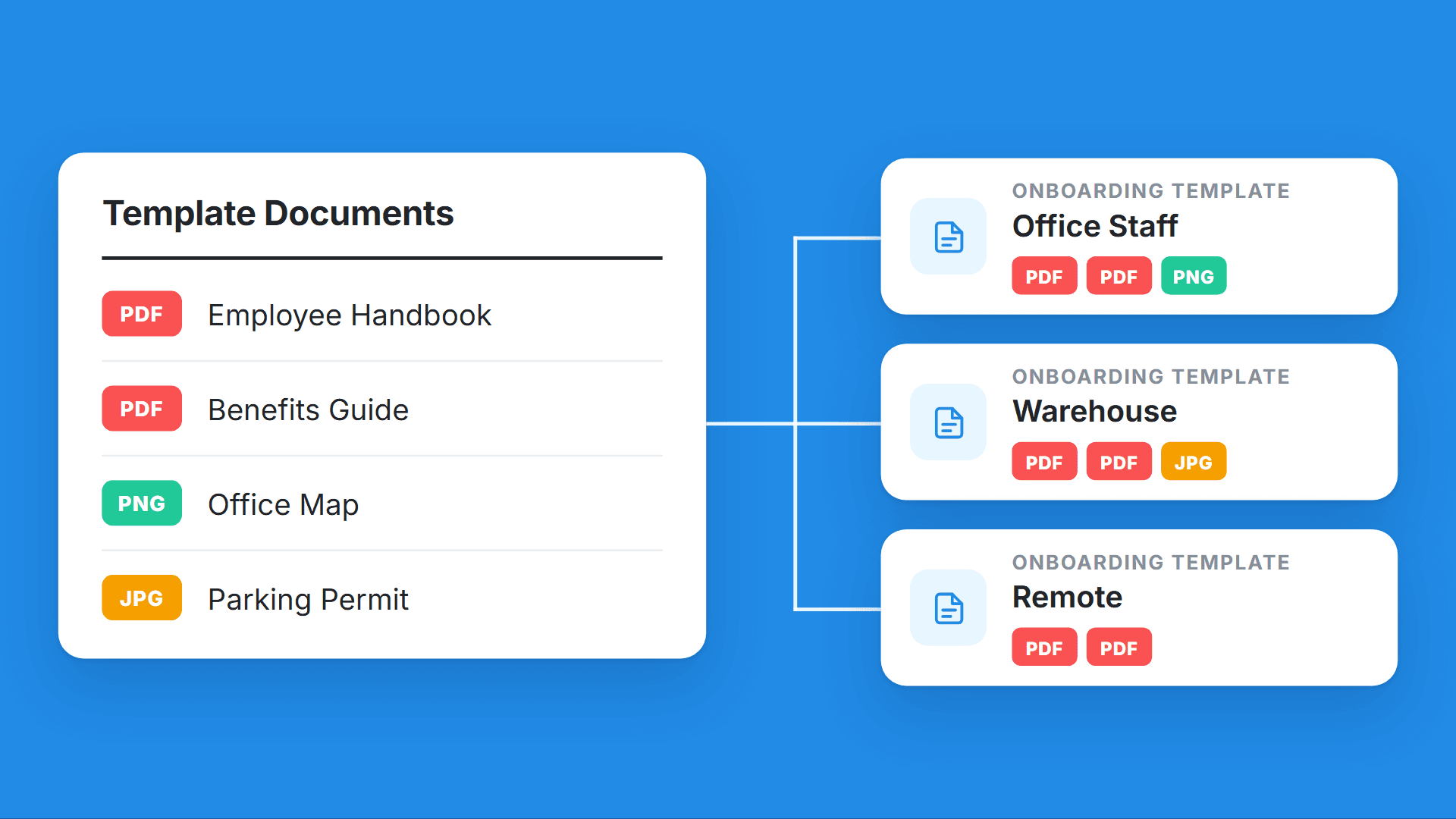
Task: Click the JPG badge beside Parking Permit
Action: [142, 598]
